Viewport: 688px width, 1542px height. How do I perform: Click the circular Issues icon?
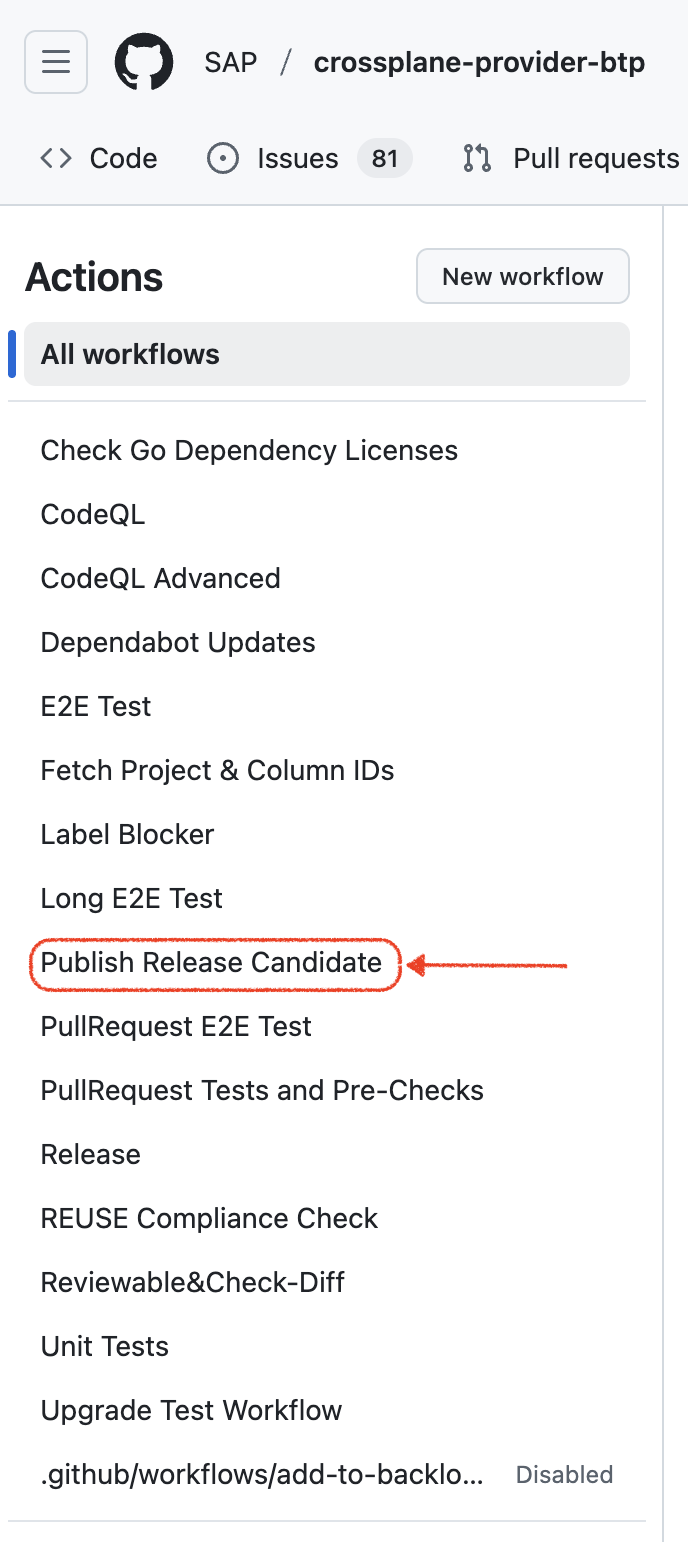coord(222,158)
